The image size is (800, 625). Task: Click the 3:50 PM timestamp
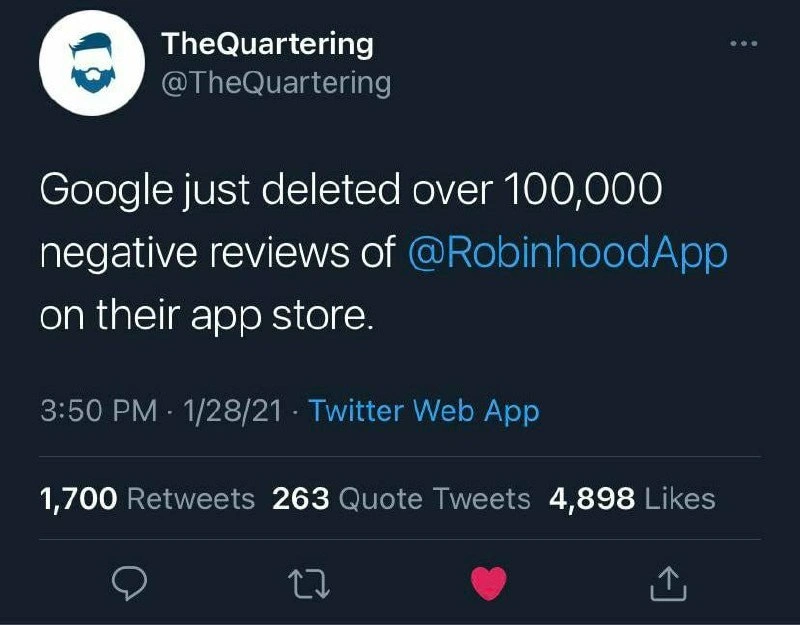coord(98,411)
